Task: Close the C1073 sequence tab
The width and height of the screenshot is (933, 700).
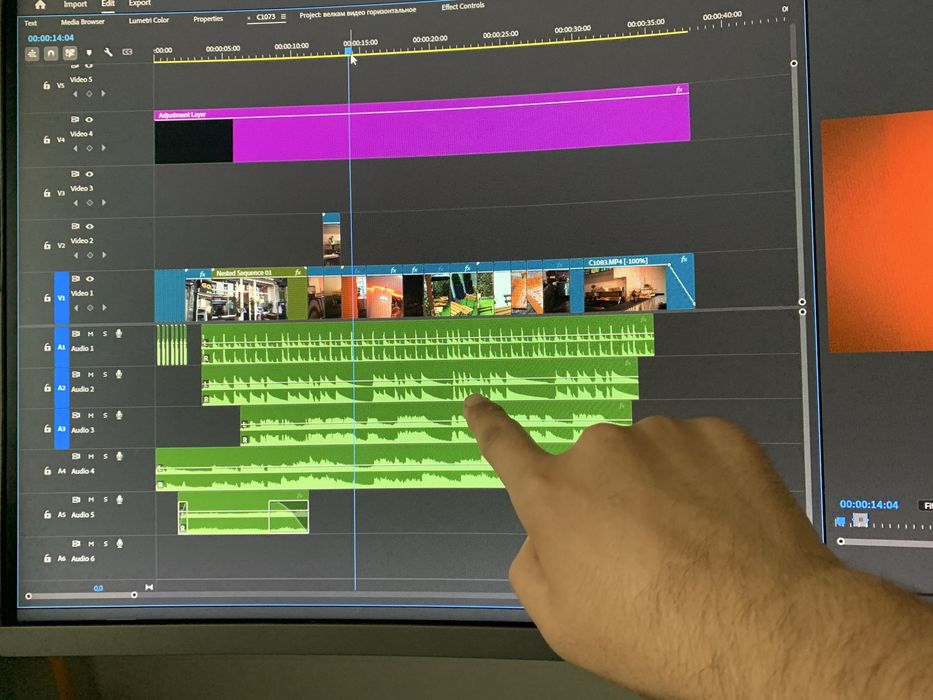Action: tap(249, 18)
